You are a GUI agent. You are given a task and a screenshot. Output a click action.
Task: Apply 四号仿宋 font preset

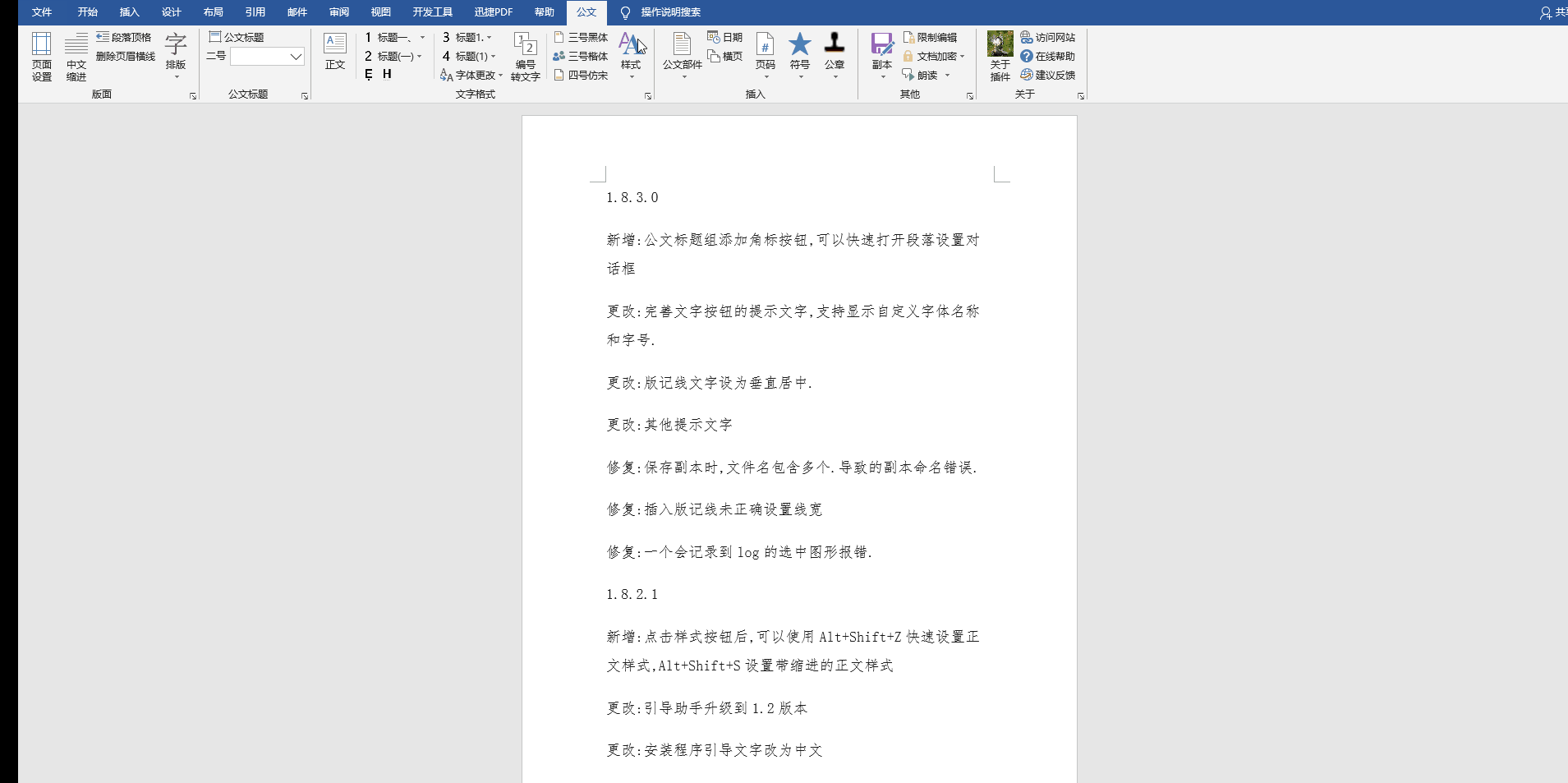pos(581,75)
